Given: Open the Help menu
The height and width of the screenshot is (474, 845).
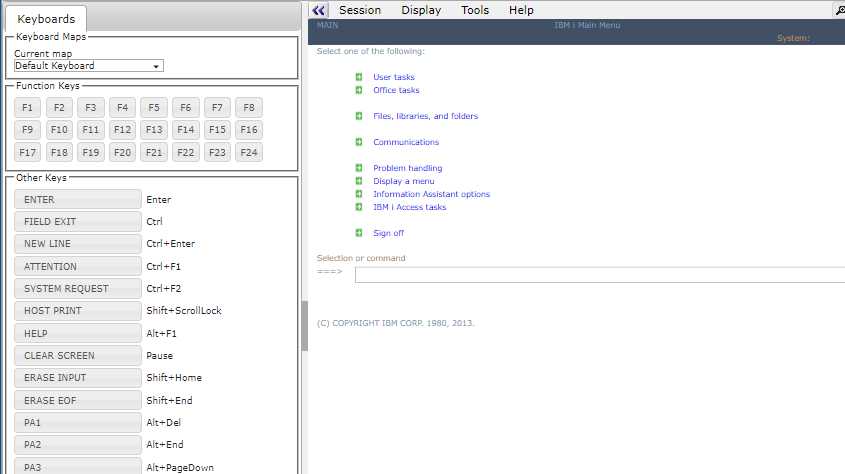Looking at the screenshot, I should tap(521, 10).
